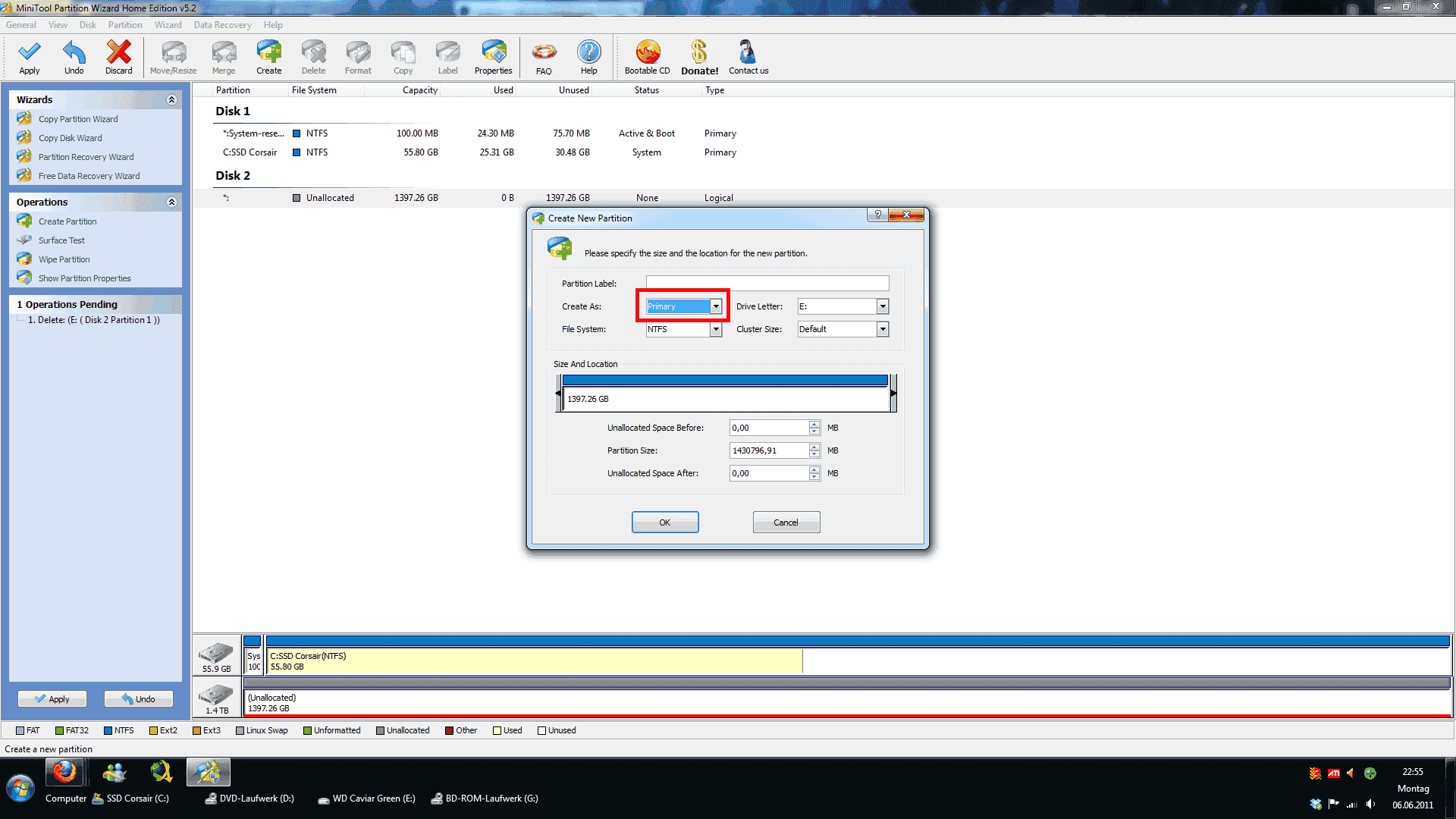Run Surface Test operation

61,240
